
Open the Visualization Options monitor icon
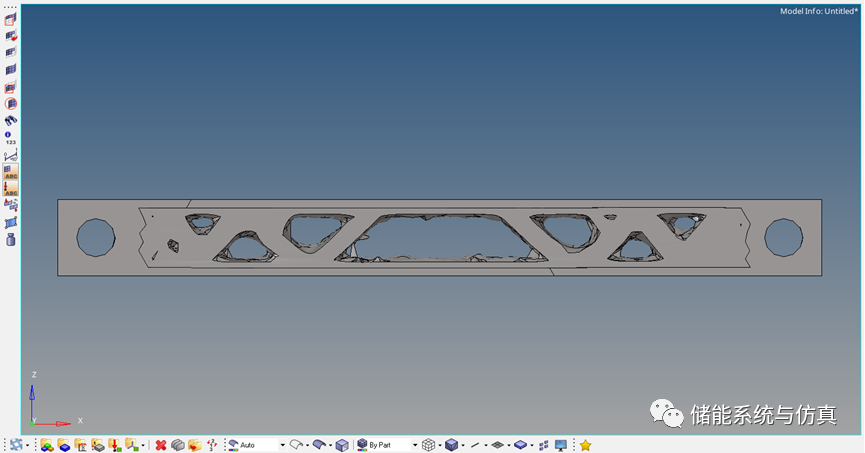click(x=561, y=445)
